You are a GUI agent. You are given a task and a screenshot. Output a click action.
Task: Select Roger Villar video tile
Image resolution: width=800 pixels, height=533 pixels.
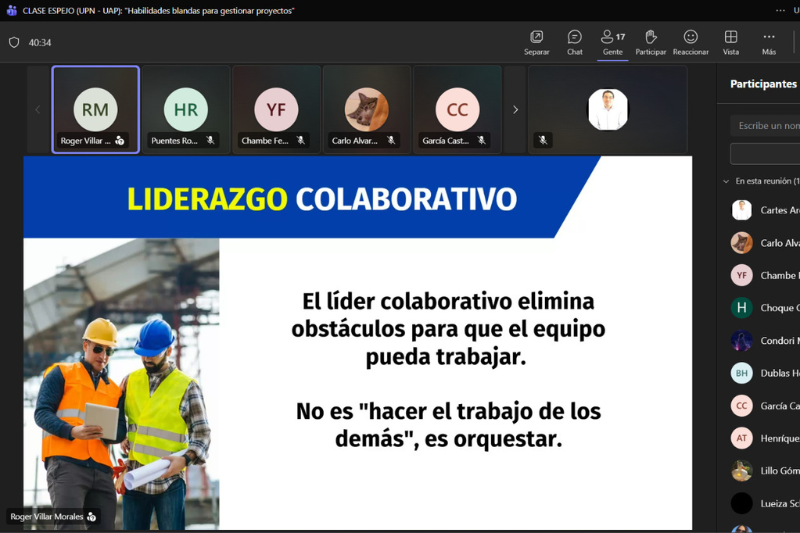[95, 109]
